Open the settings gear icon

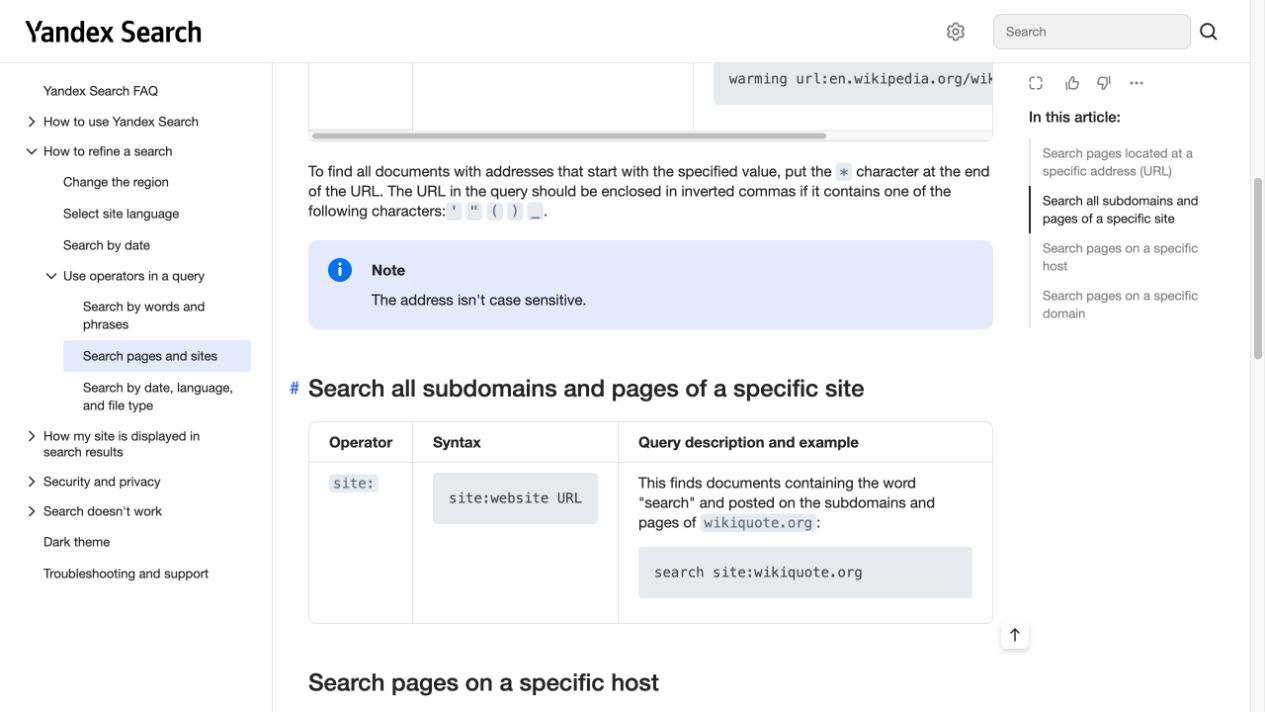click(x=955, y=32)
